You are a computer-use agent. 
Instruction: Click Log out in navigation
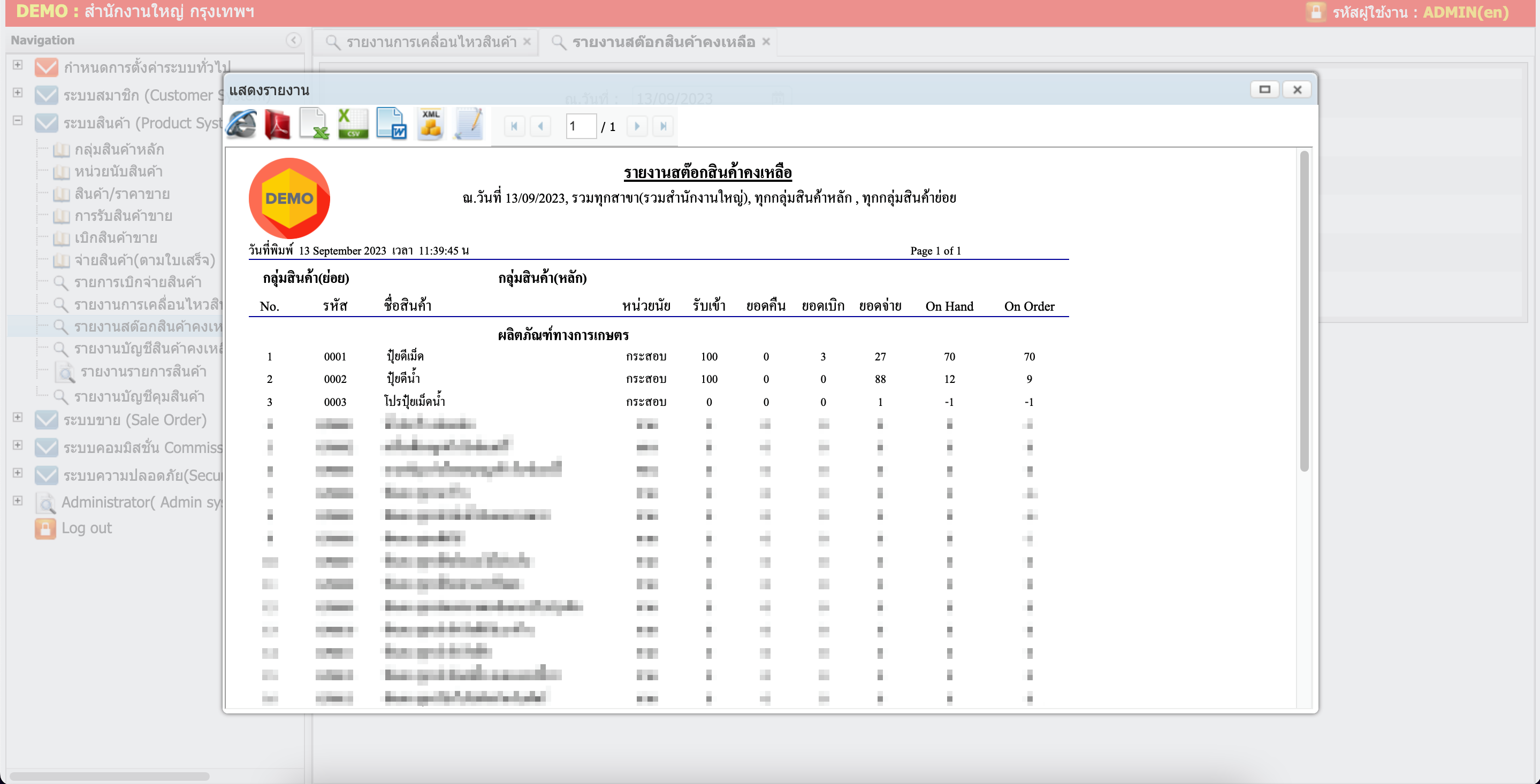click(87, 528)
